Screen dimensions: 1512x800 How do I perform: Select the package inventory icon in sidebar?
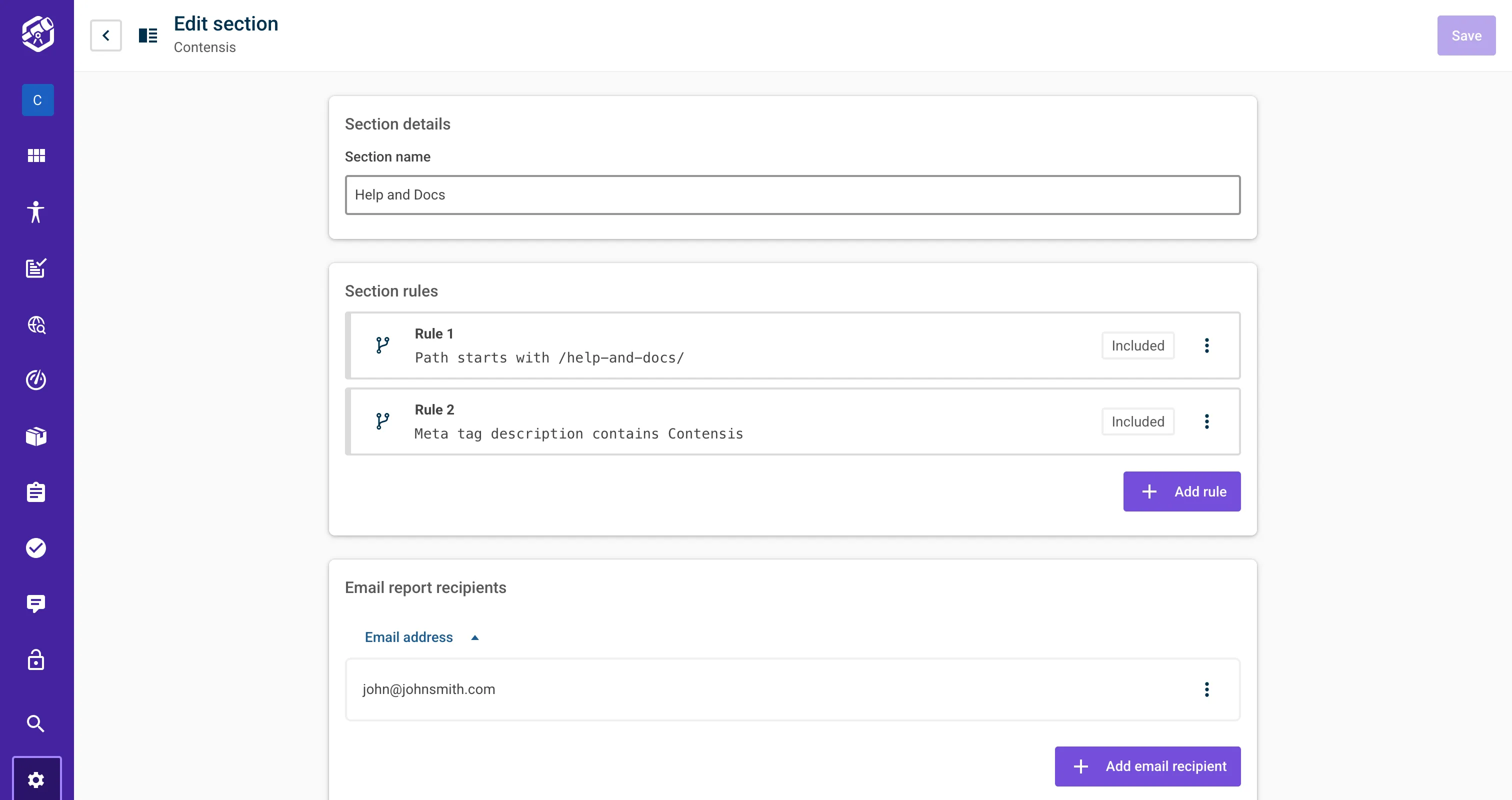tap(37, 436)
